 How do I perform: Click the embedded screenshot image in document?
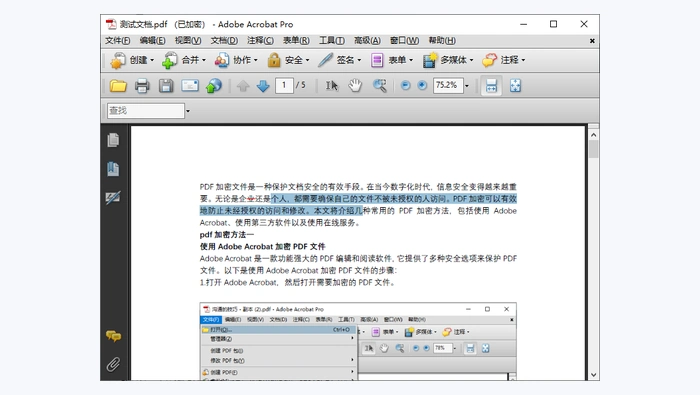coord(358,341)
